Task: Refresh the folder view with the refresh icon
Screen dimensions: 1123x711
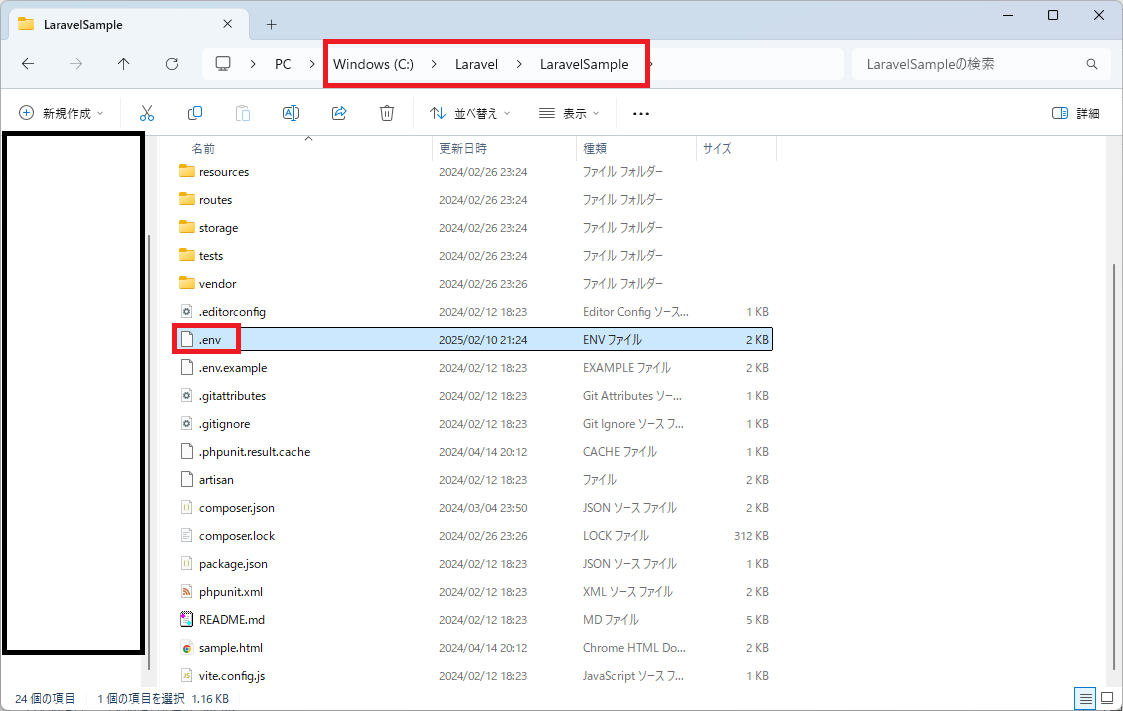Action: (171, 63)
